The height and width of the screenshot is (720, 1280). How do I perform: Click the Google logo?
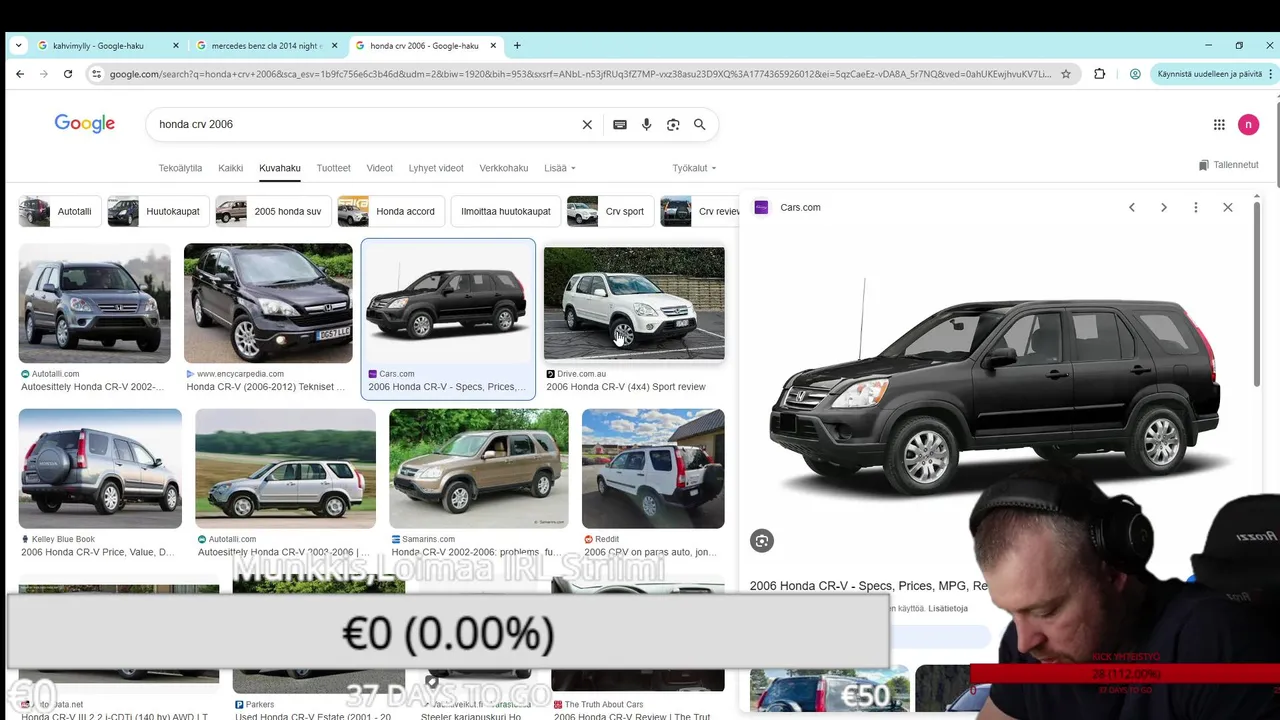[x=85, y=123]
